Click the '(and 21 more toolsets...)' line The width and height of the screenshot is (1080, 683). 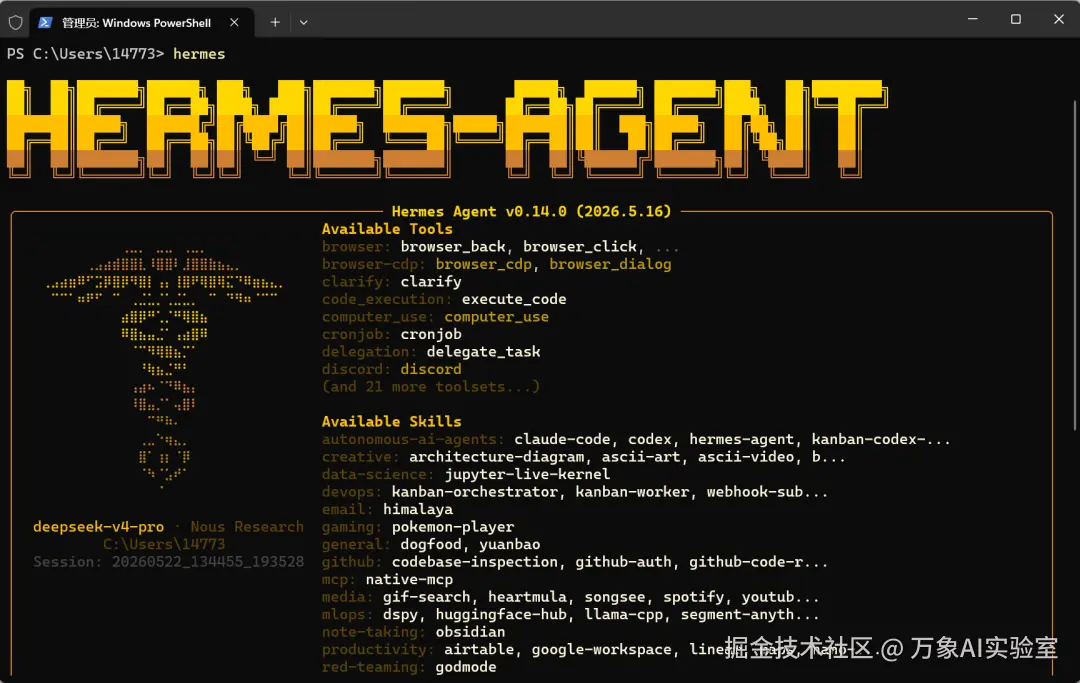430,387
